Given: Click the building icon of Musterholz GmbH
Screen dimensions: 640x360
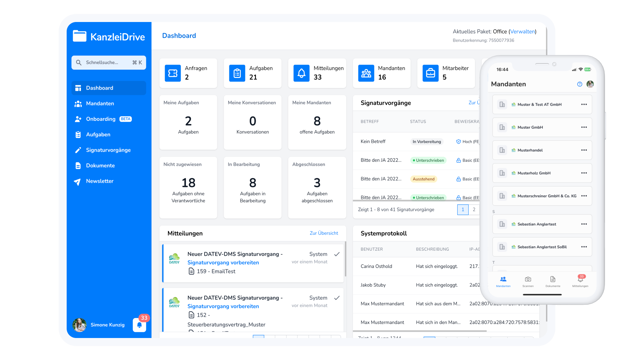Looking at the screenshot, I should coord(502,173).
